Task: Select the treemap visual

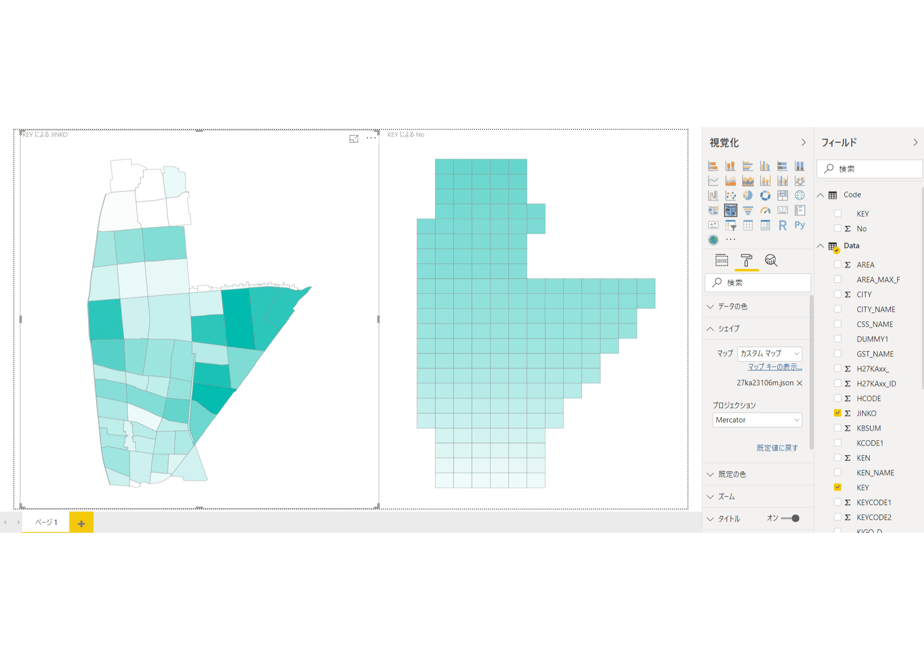Action: point(783,195)
